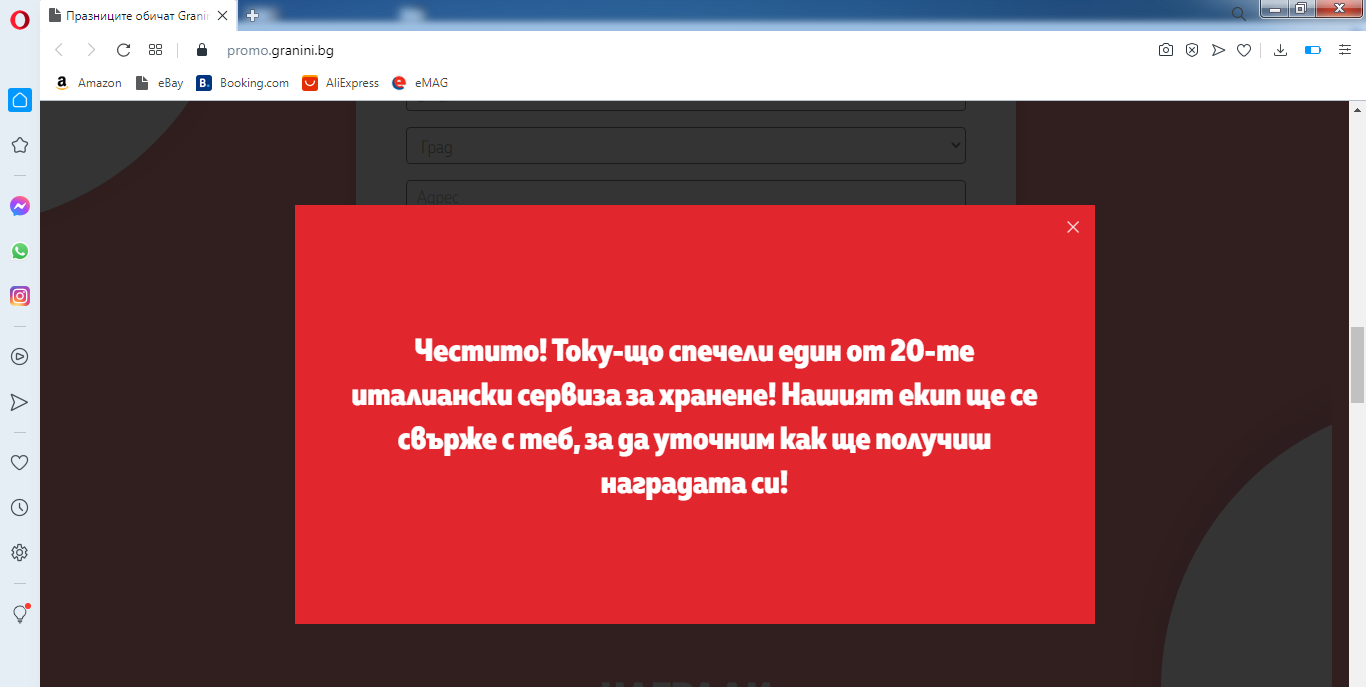Click the Opera menu logo

coord(20,17)
